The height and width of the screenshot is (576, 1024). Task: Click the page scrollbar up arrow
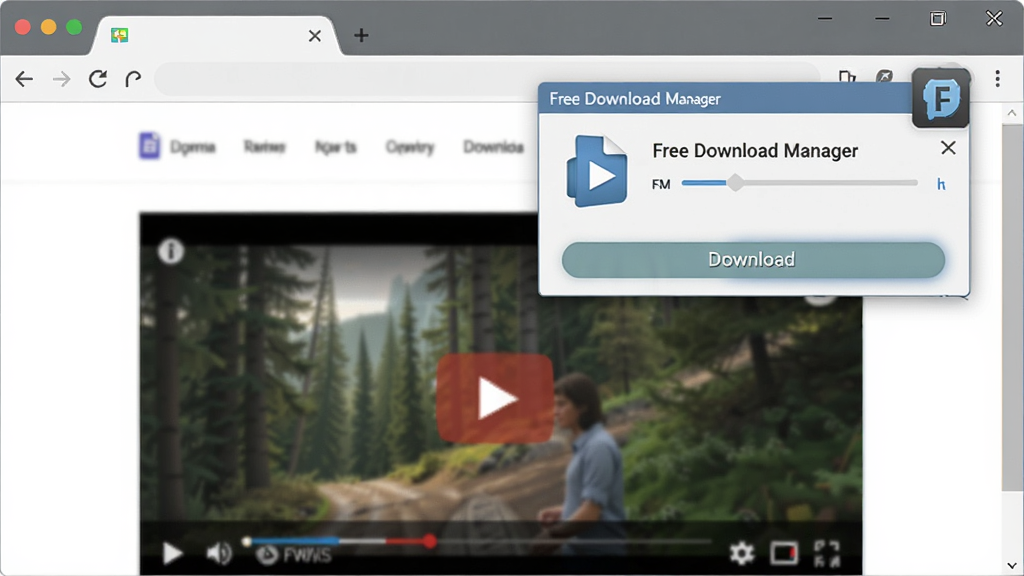(x=1012, y=113)
